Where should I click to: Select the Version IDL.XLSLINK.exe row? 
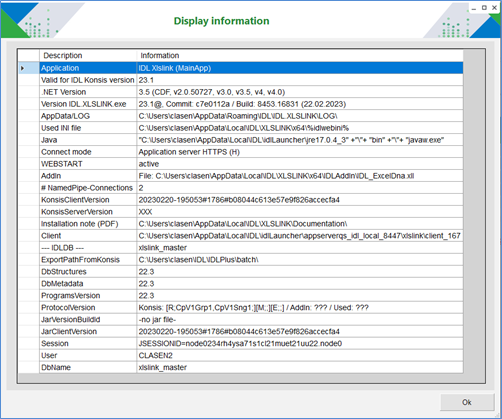(x=251, y=104)
